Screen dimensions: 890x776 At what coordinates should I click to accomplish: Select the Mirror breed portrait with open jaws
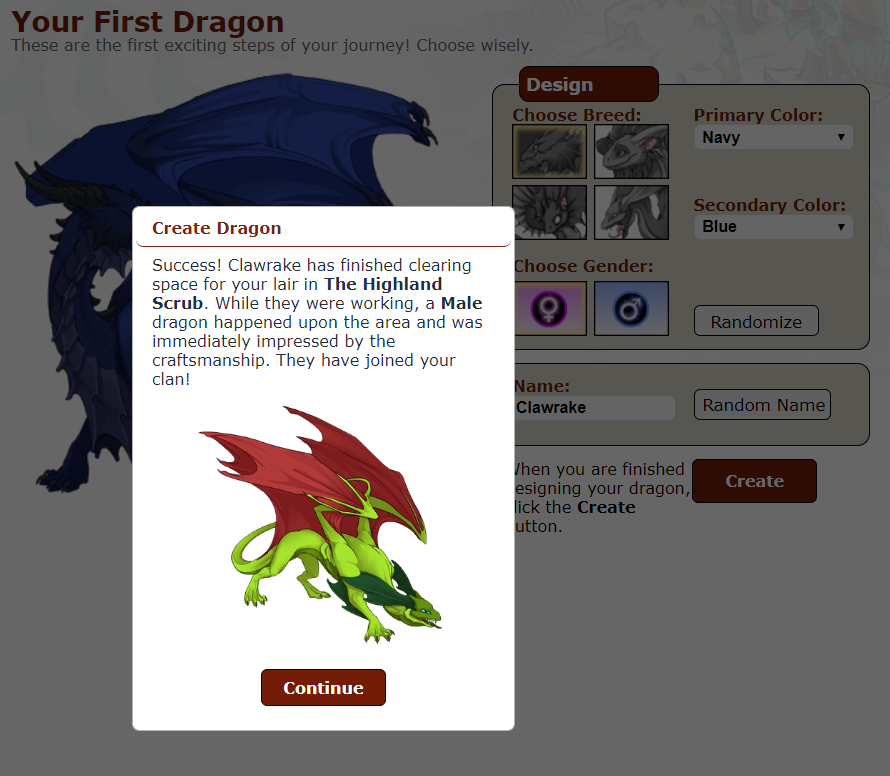point(631,212)
